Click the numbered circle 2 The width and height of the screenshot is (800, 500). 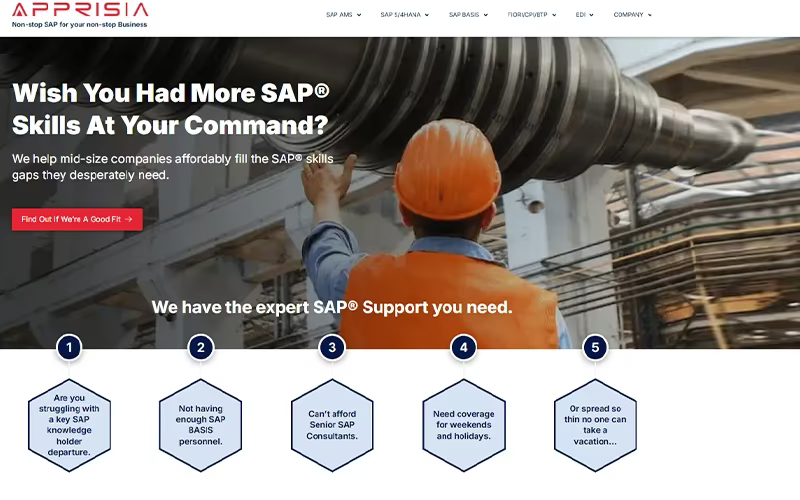pyautogui.click(x=201, y=348)
